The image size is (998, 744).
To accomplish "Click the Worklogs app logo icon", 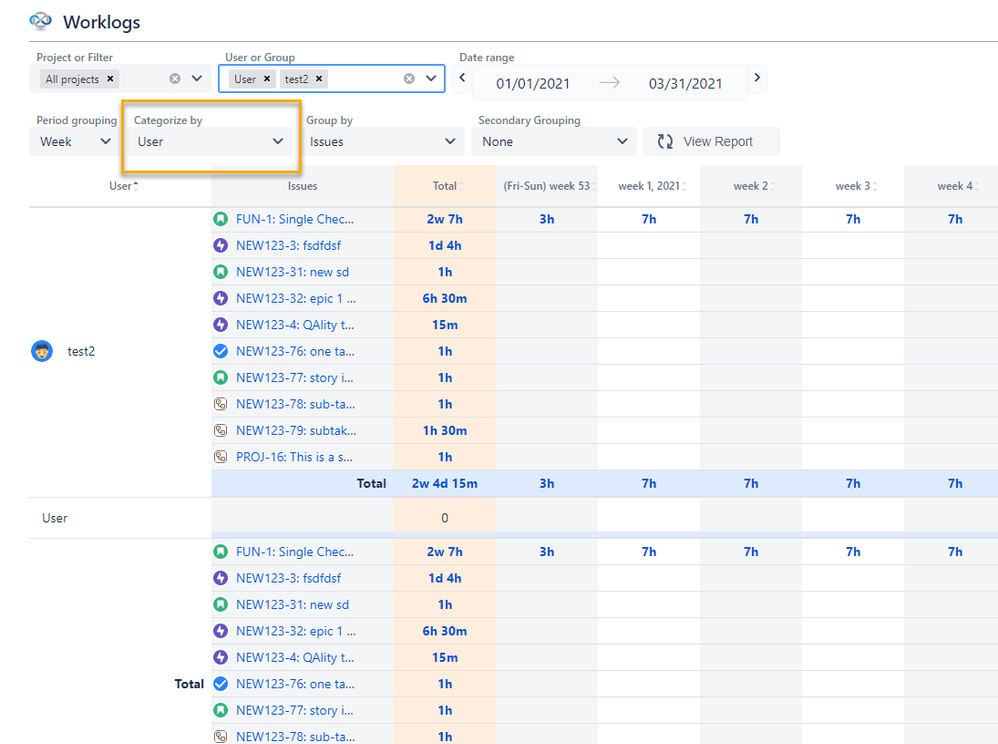I will click(40, 21).
